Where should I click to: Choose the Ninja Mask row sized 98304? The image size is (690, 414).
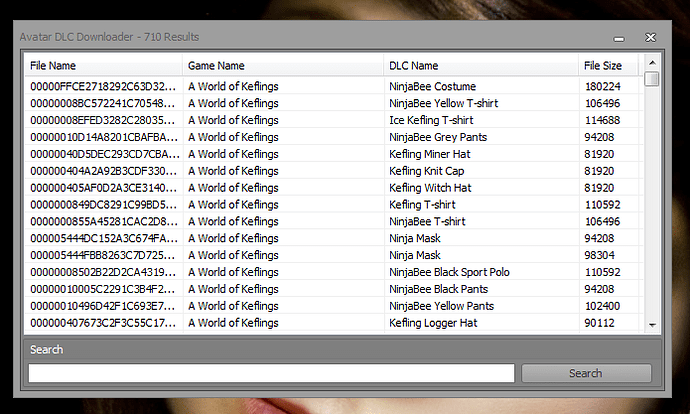[414, 255]
